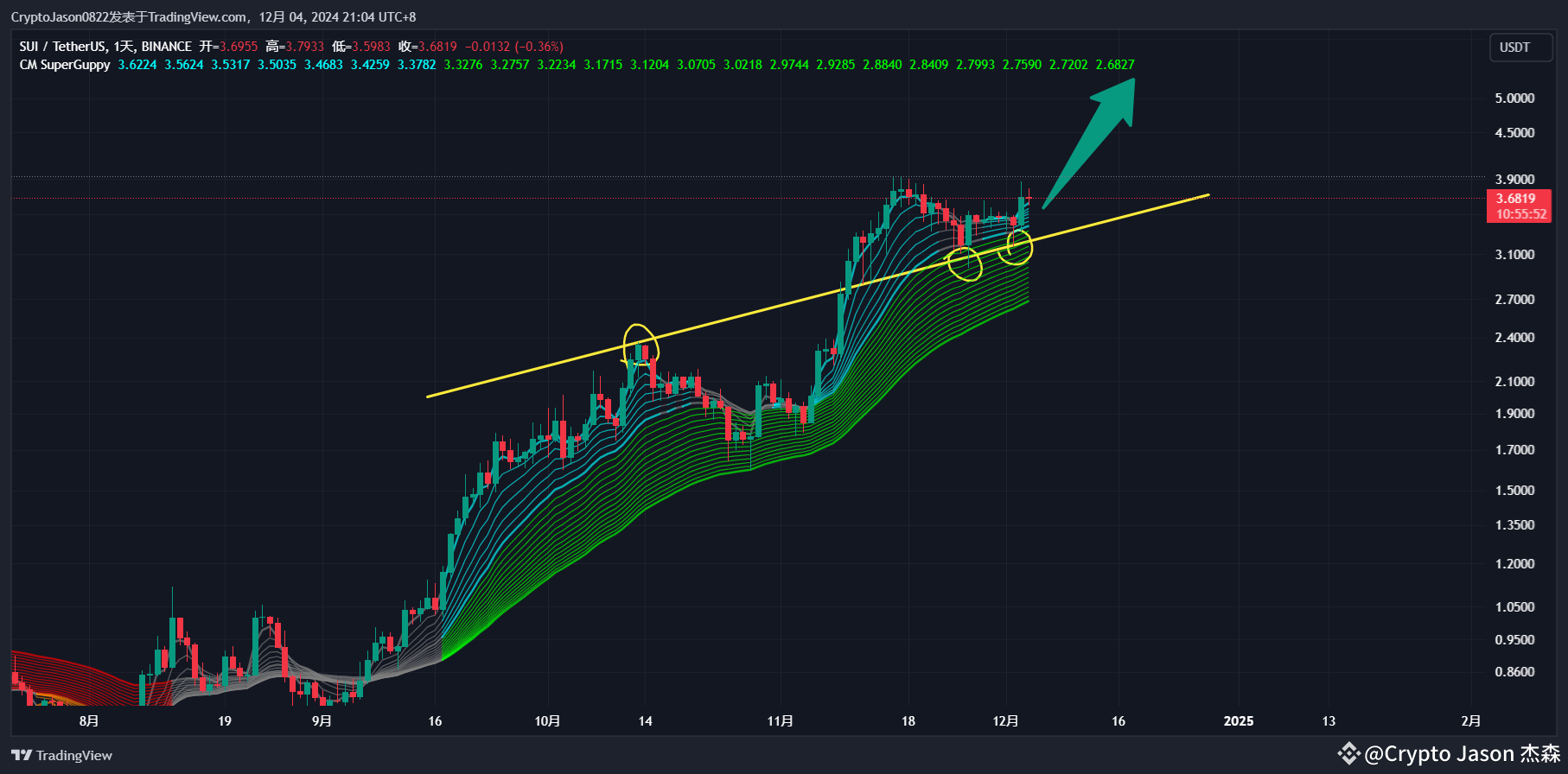Click the red current price label 3.6819
Screen dimensions: 1568x774
tap(1518, 199)
